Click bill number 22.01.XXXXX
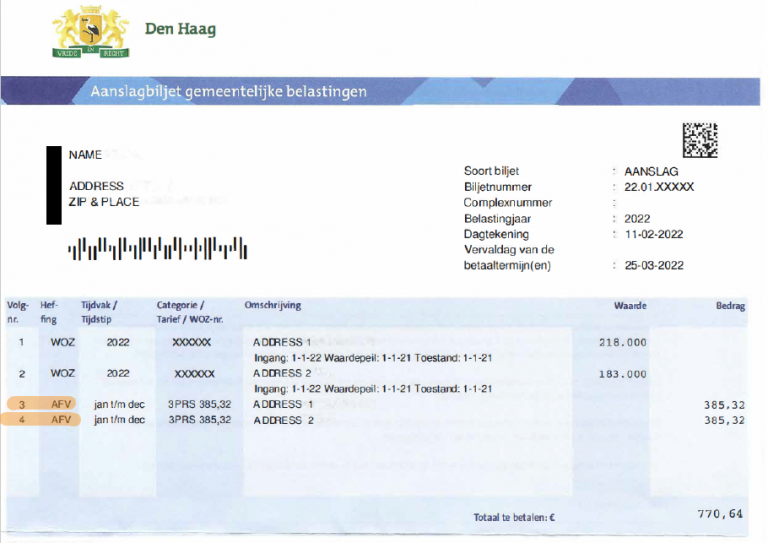768x543 pixels. click(659, 187)
